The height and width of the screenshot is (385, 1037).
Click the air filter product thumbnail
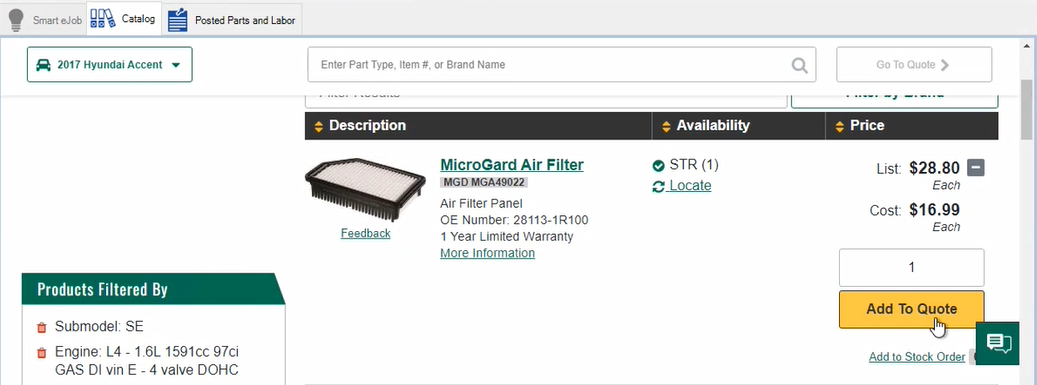point(365,189)
